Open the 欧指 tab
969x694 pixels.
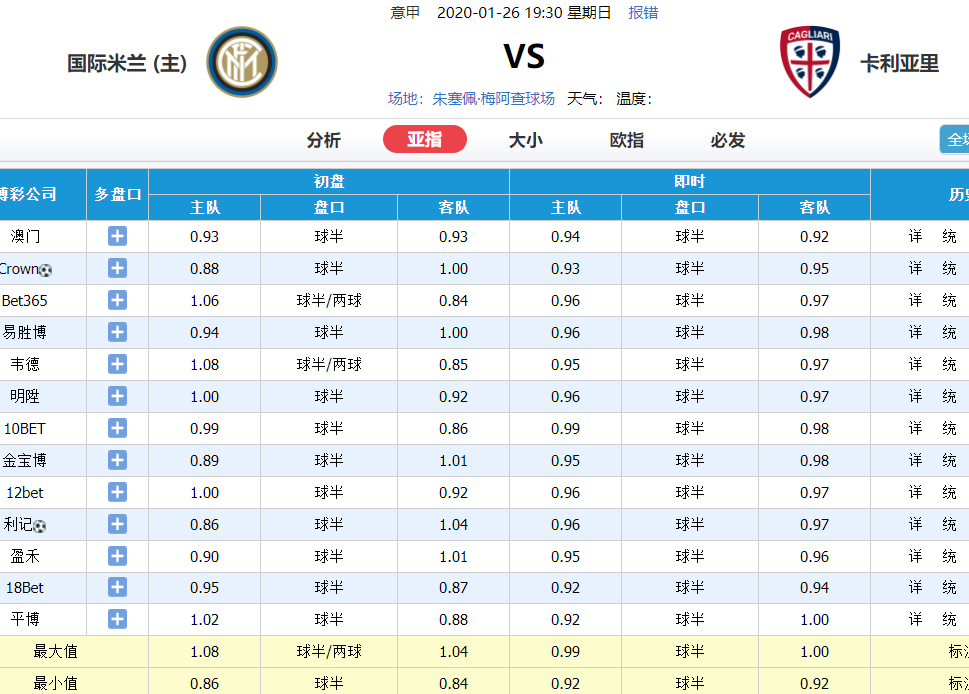pos(627,140)
